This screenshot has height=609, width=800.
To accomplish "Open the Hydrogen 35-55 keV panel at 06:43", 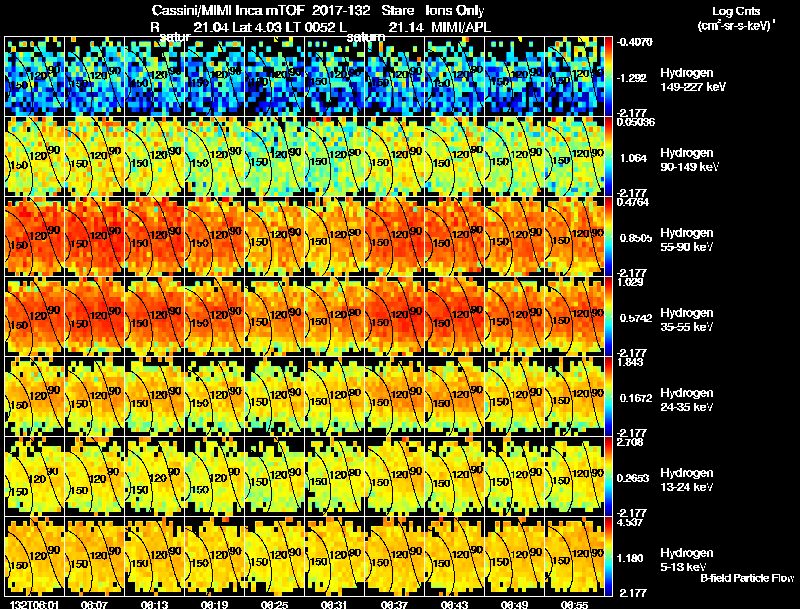I will pos(455,316).
